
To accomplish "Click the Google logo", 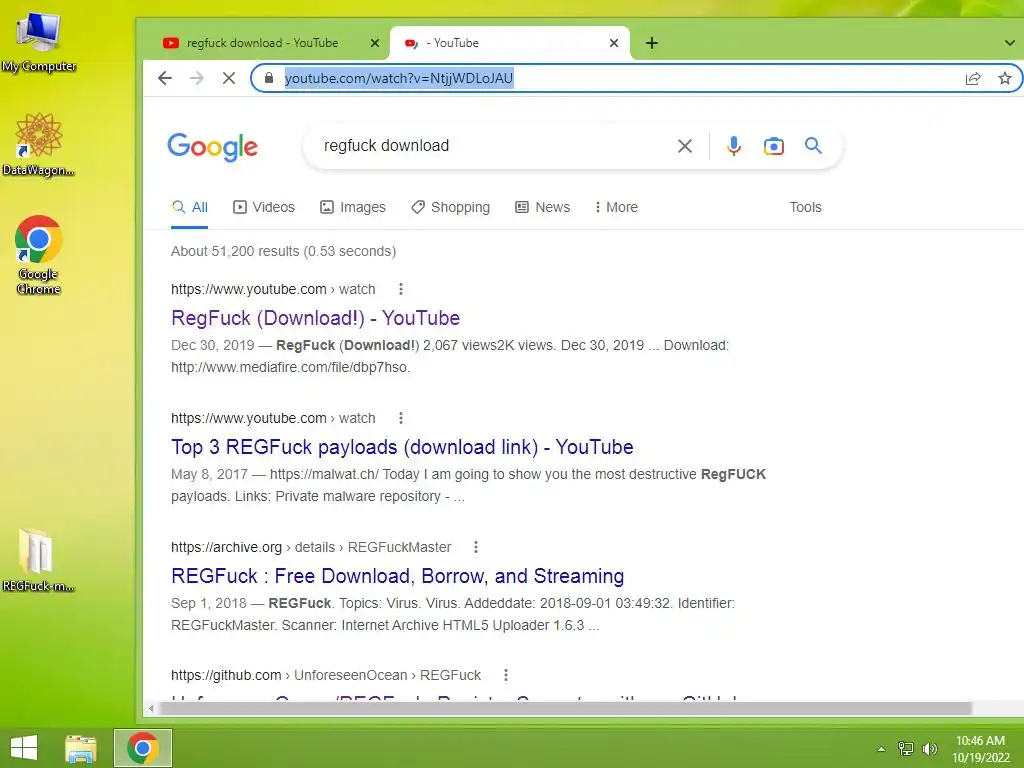I will point(213,147).
